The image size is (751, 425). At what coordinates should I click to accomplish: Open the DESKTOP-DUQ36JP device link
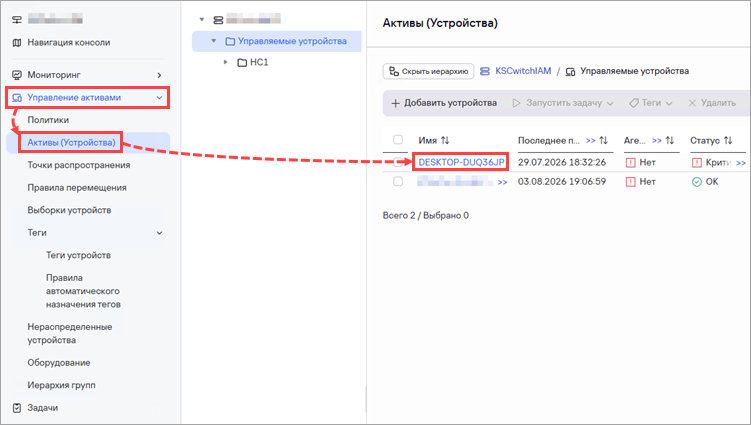tap(461, 162)
